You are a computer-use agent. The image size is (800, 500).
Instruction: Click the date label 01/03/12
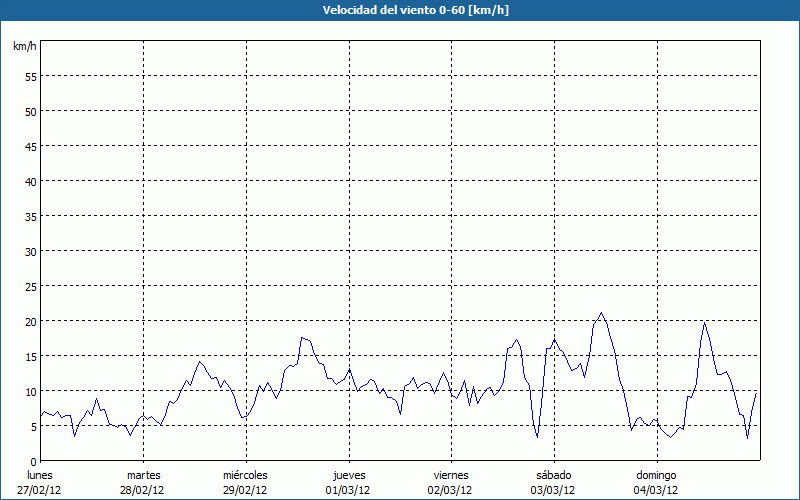click(348, 490)
